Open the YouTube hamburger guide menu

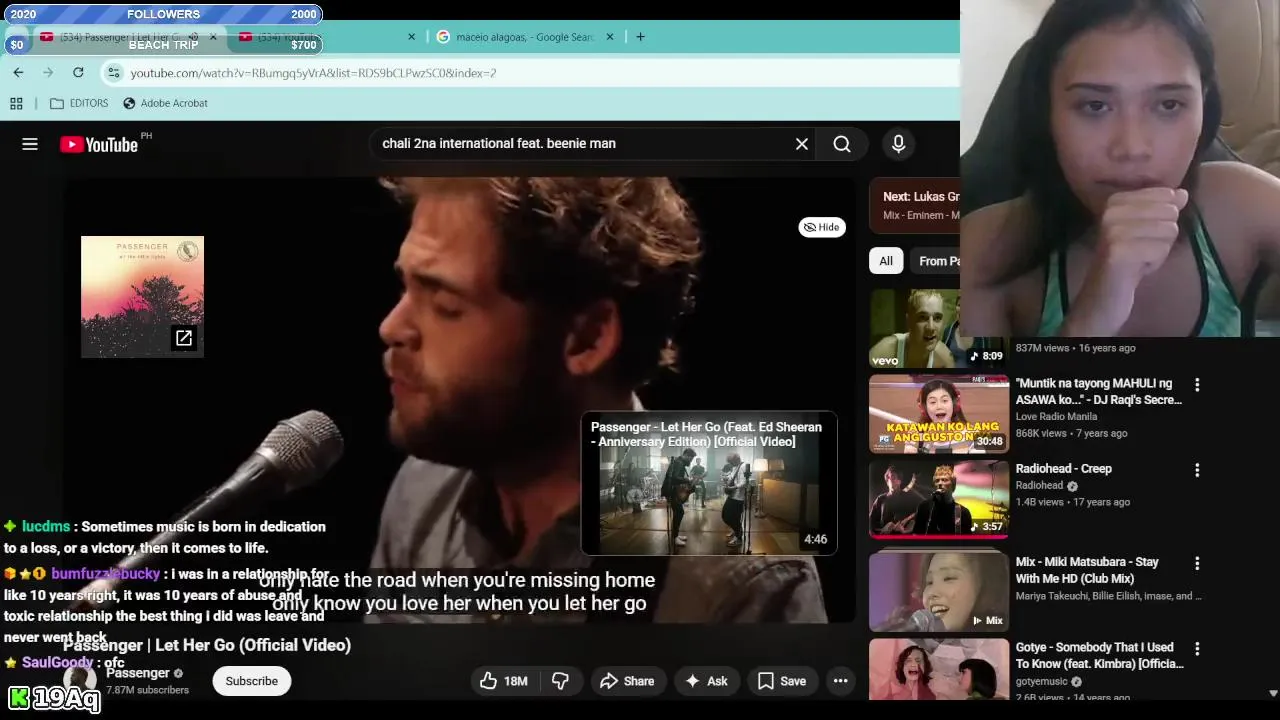coord(30,144)
